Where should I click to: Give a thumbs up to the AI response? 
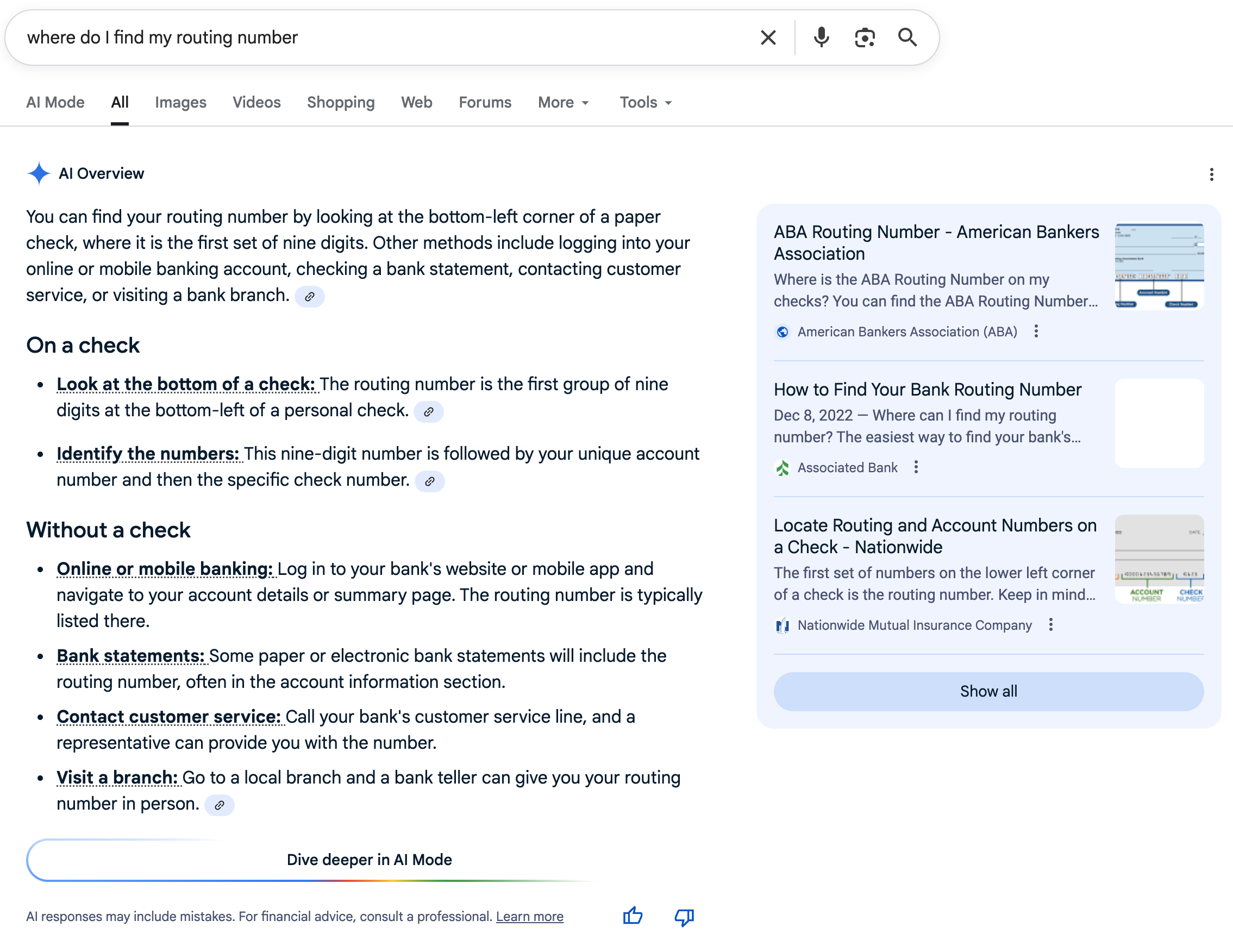click(633, 917)
